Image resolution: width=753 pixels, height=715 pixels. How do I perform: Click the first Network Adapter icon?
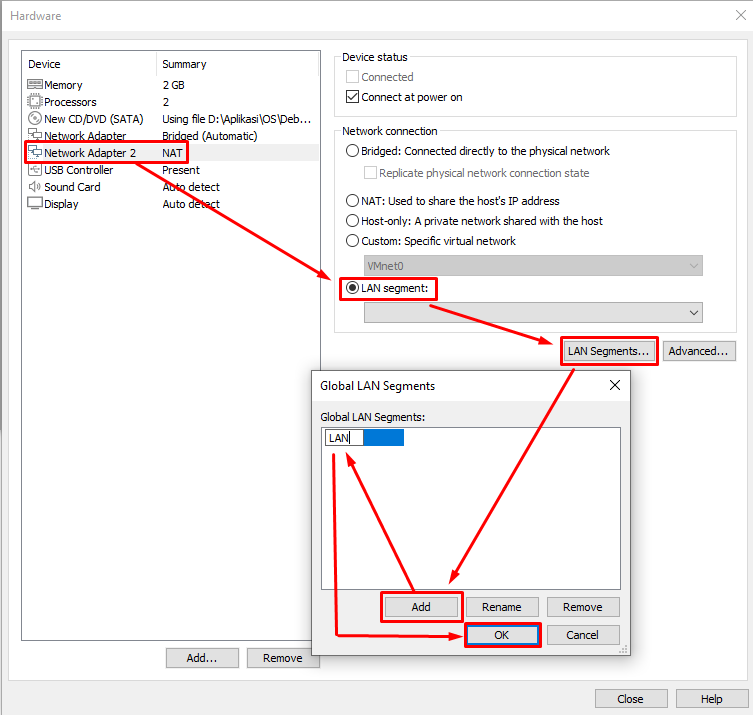35,136
